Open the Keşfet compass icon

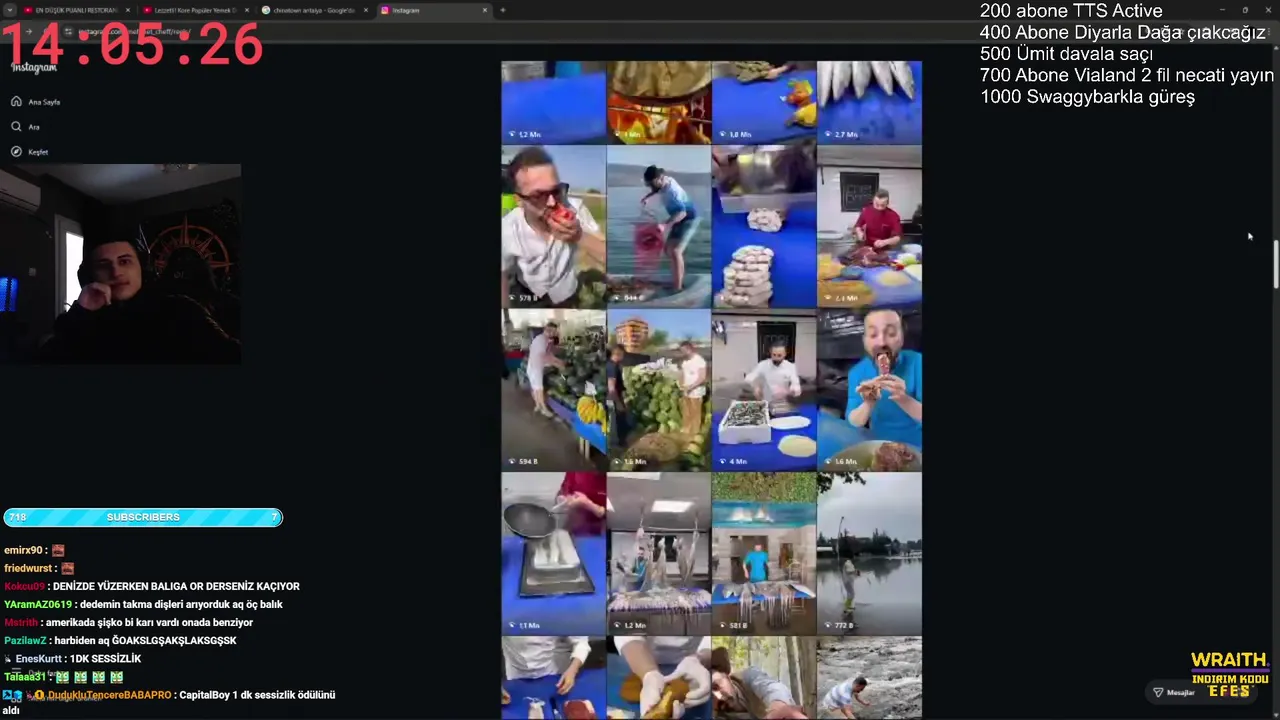[16, 152]
